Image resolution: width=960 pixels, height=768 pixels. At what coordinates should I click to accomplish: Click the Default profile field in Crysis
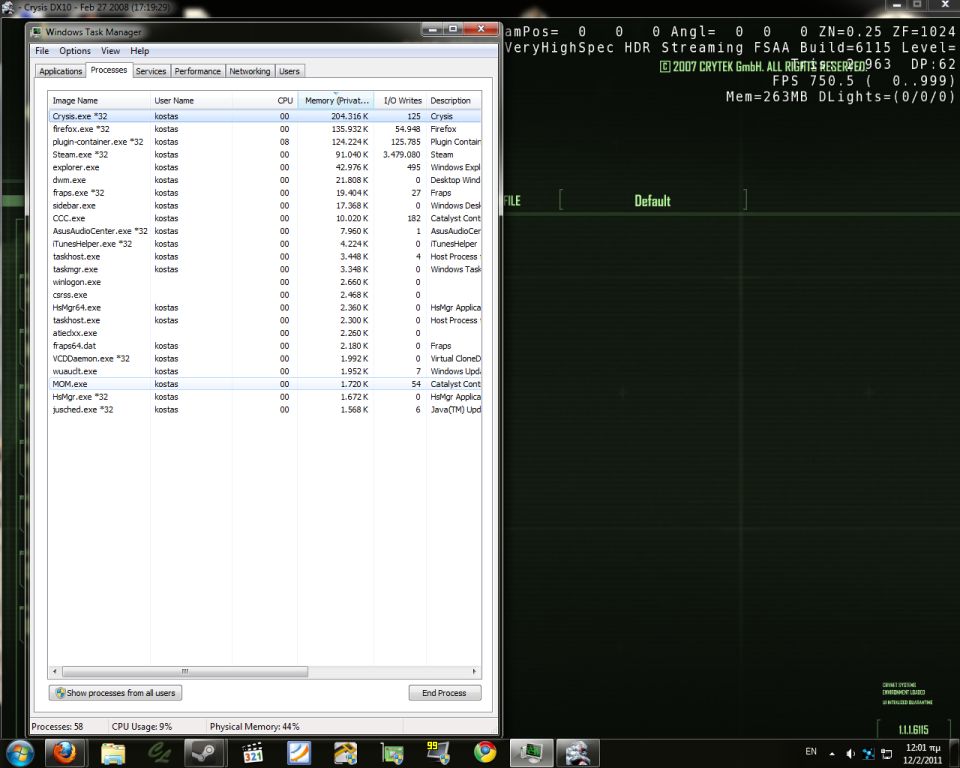(x=653, y=200)
